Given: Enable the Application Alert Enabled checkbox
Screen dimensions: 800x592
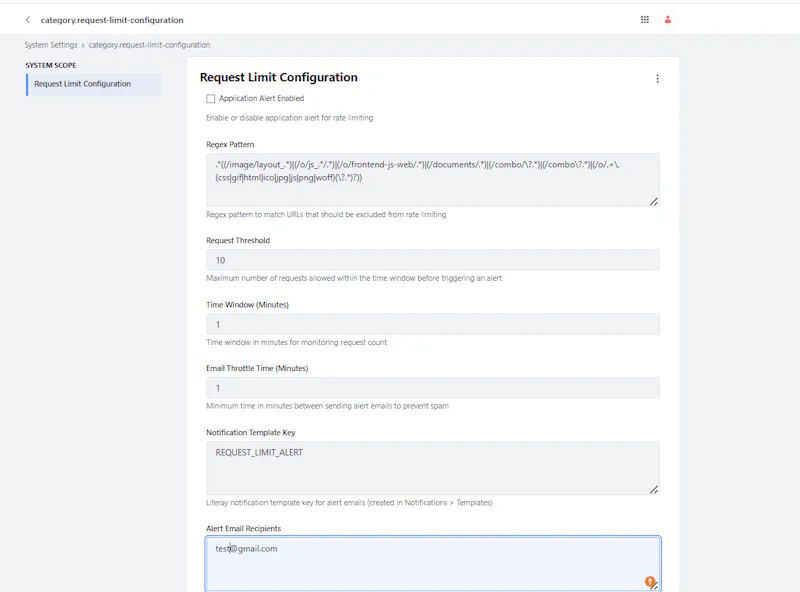Looking at the screenshot, I should (211, 98).
